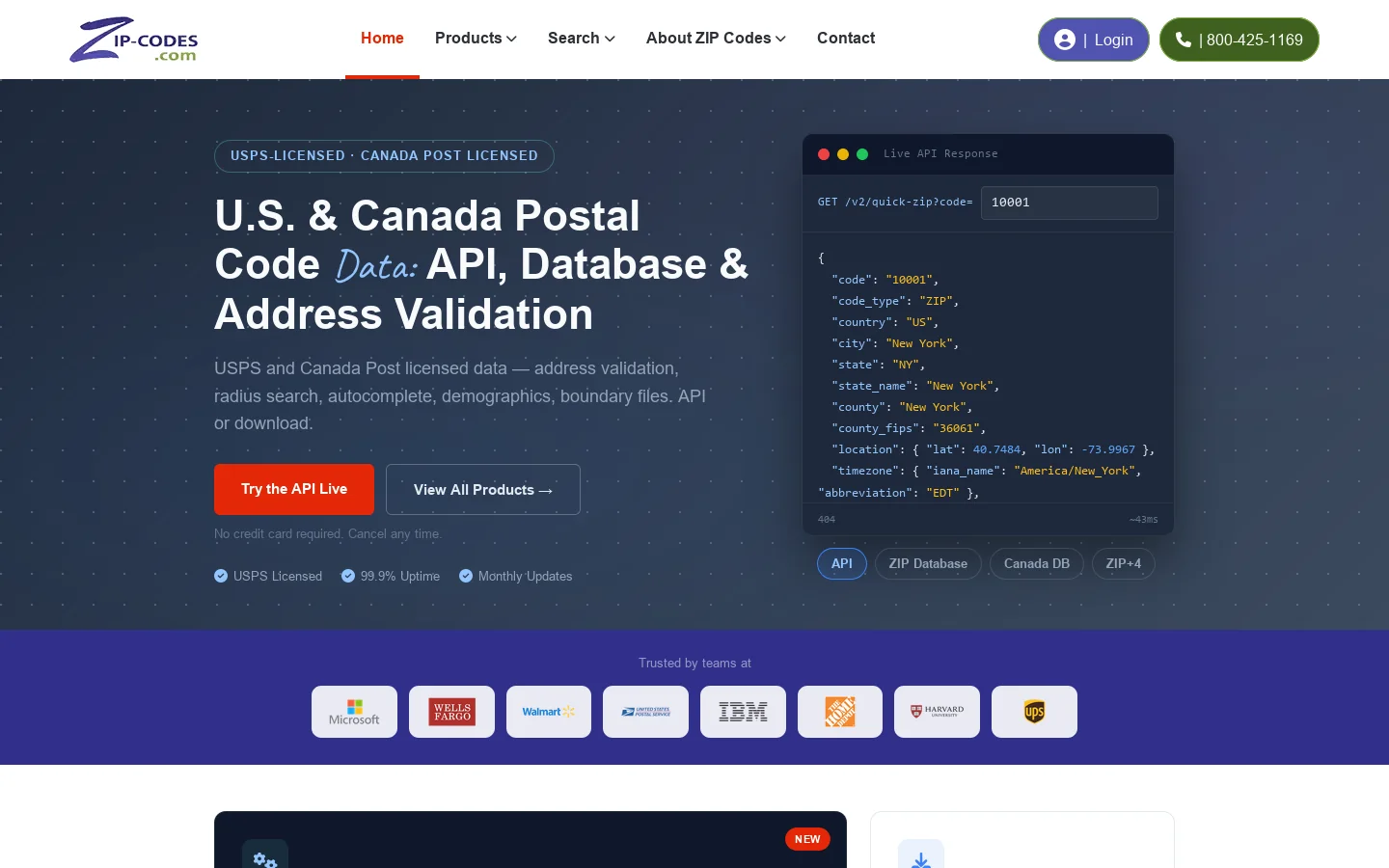
Task: Click the Harvard logo tile
Action: (x=937, y=712)
